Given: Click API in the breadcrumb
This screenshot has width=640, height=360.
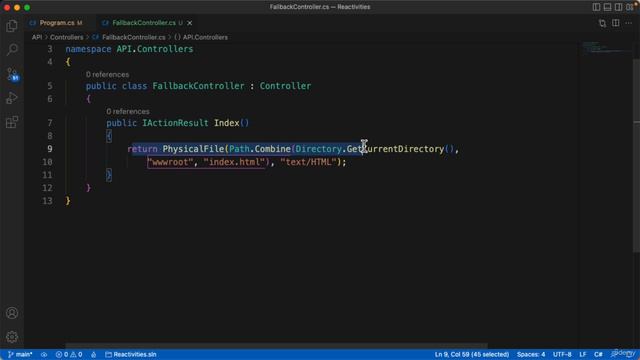Looking at the screenshot, I should click(x=37, y=37).
